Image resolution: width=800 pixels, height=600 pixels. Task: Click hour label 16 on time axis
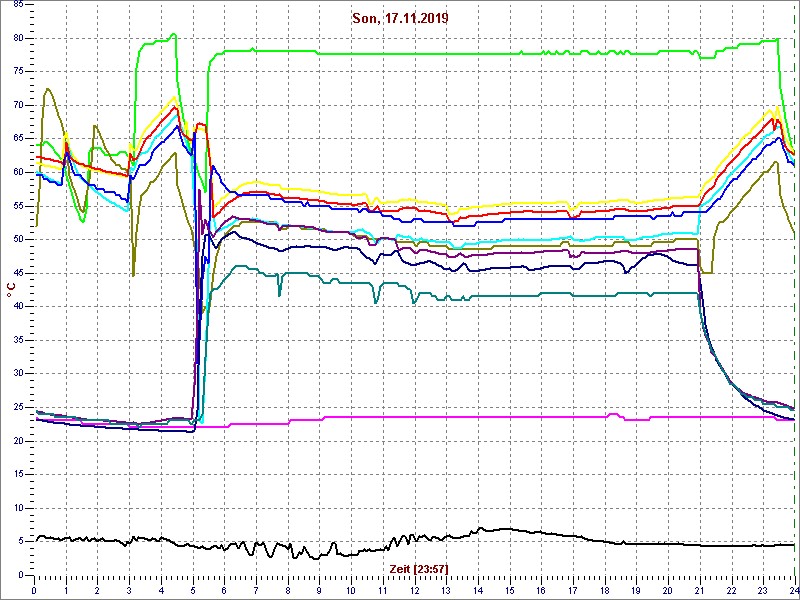click(x=541, y=589)
